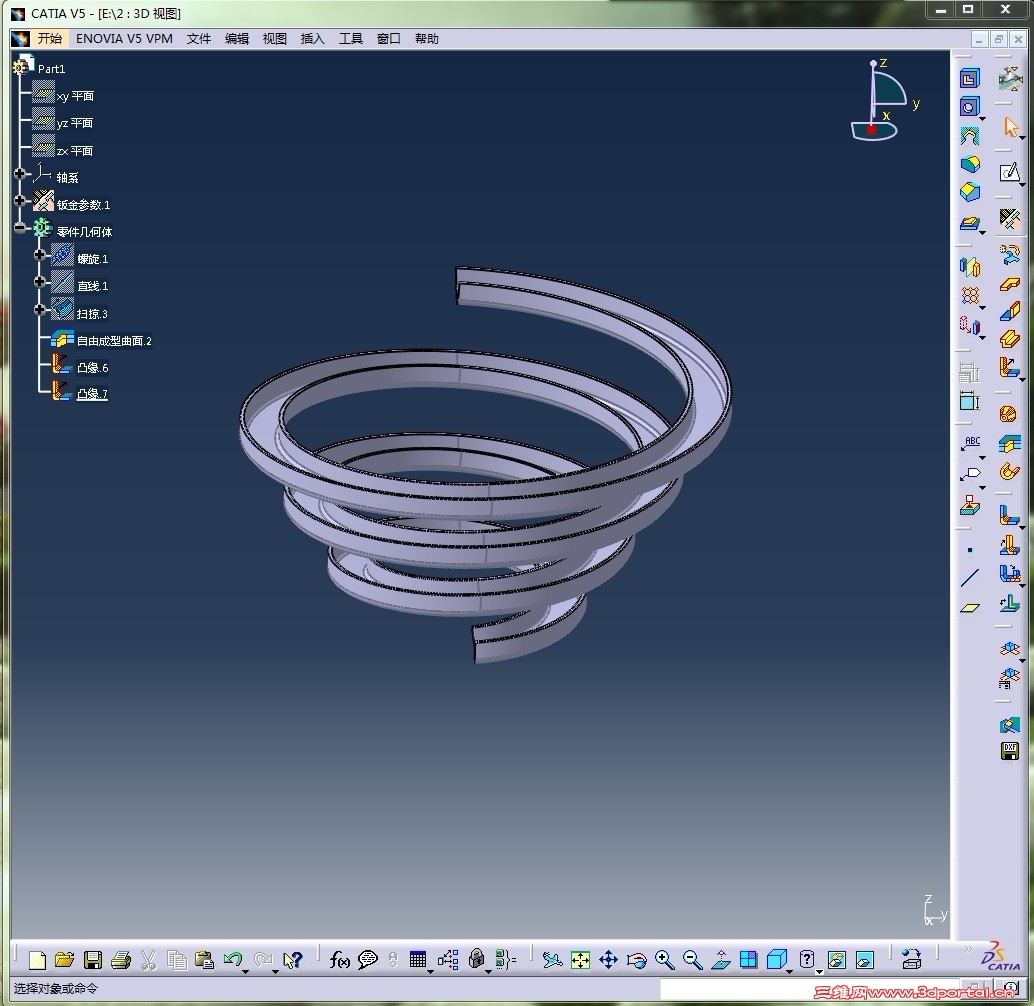Open the Design Table icon
Screen dimensions: 1034x1006
coord(417,960)
